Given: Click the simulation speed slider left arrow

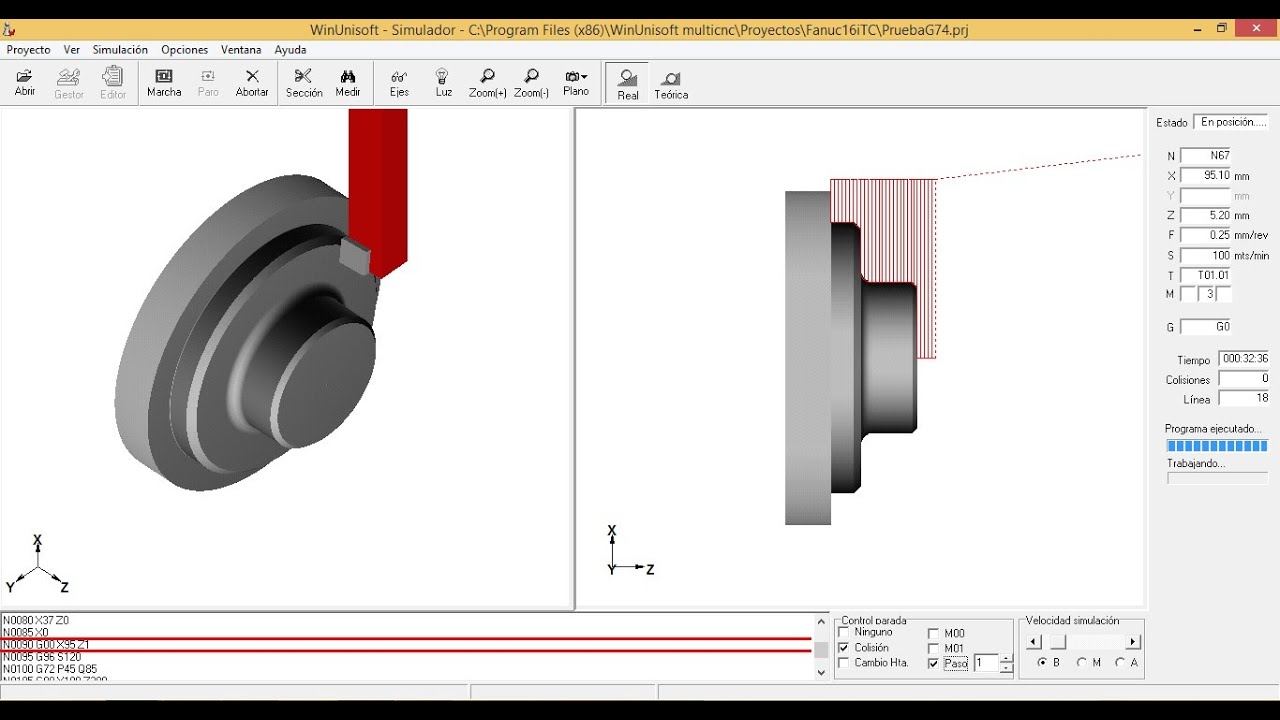Looking at the screenshot, I should click(1034, 642).
